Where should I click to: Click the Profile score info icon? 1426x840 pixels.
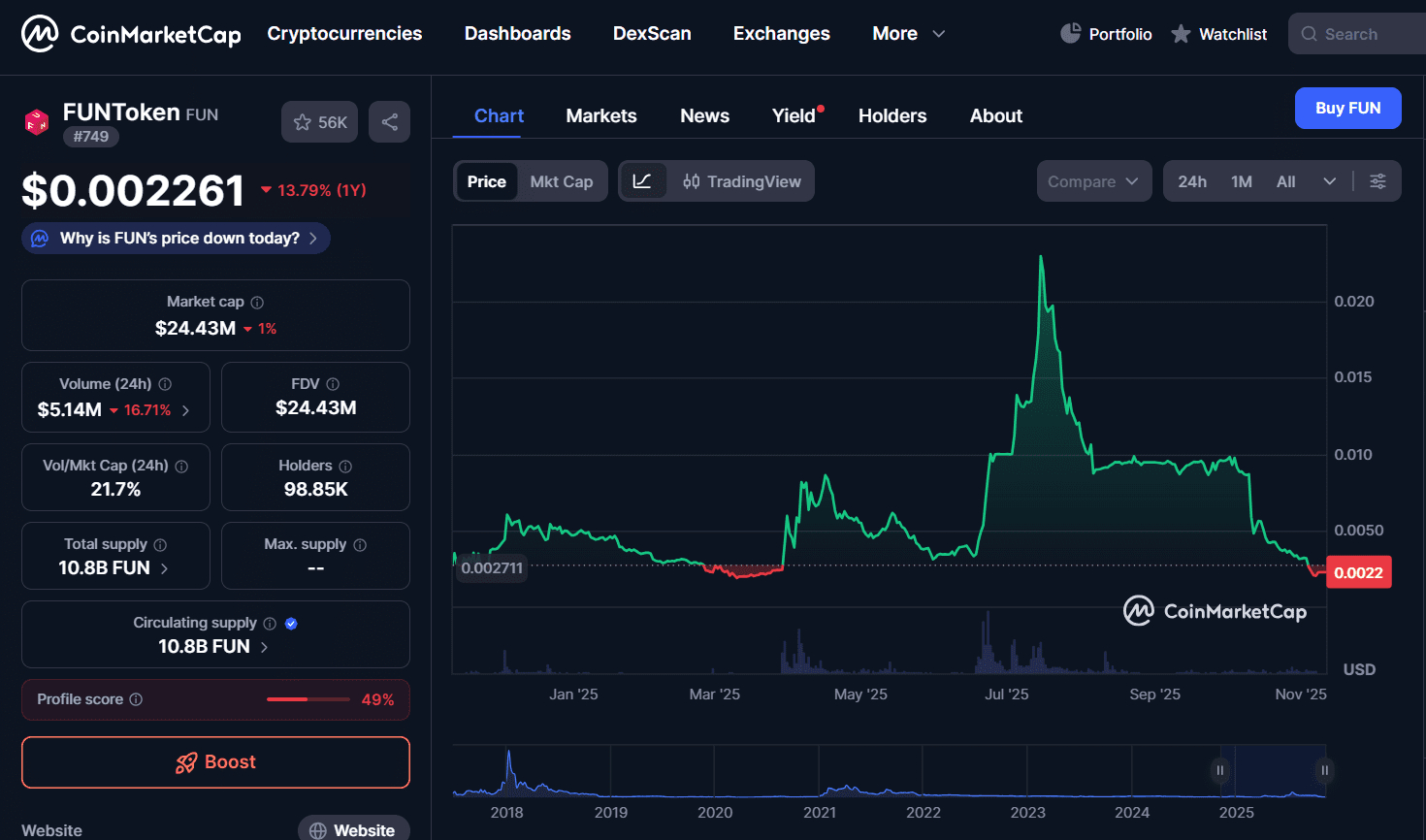(136, 699)
